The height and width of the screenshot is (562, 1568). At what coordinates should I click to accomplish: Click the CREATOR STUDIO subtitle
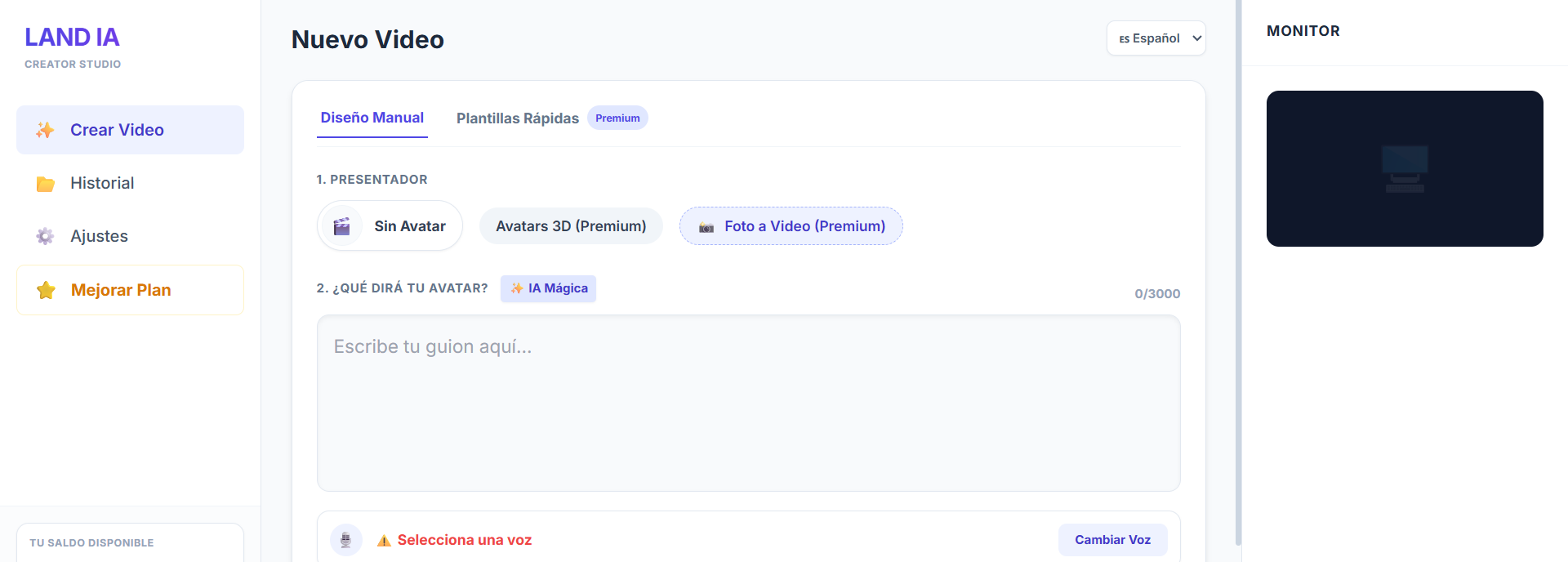73,64
